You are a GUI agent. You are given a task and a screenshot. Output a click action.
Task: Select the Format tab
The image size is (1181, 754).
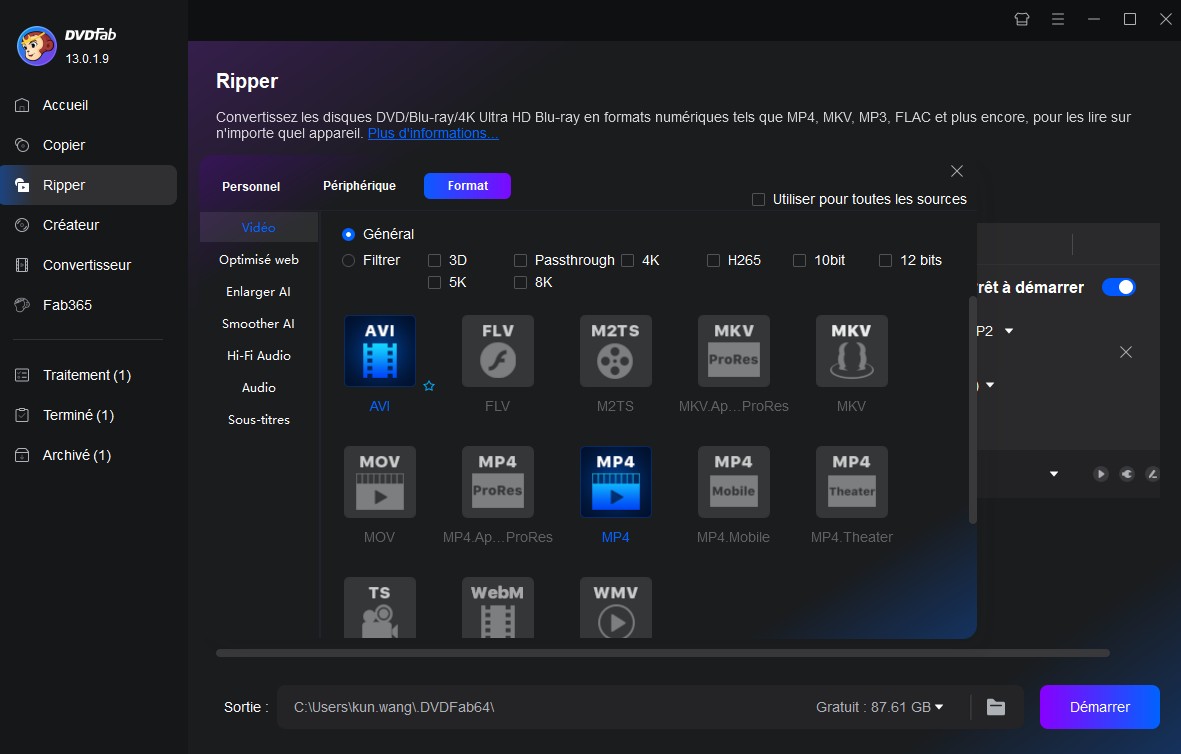point(468,186)
